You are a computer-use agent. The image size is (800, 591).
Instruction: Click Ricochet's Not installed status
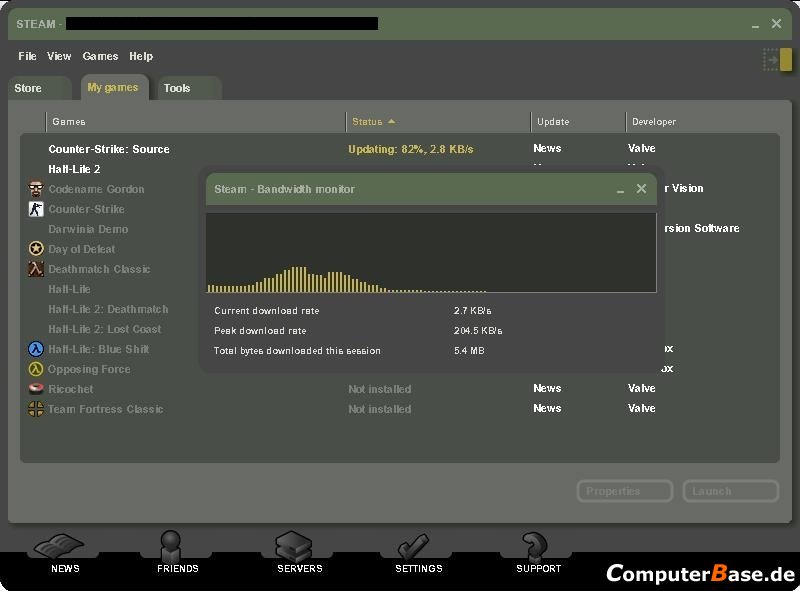(380, 389)
